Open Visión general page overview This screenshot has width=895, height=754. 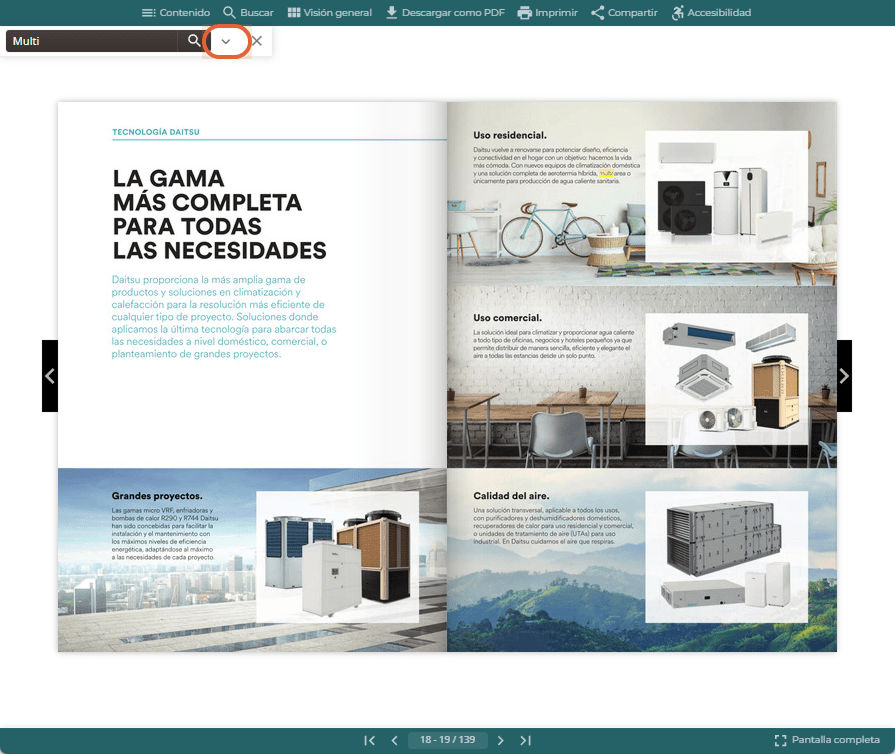(x=329, y=13)
